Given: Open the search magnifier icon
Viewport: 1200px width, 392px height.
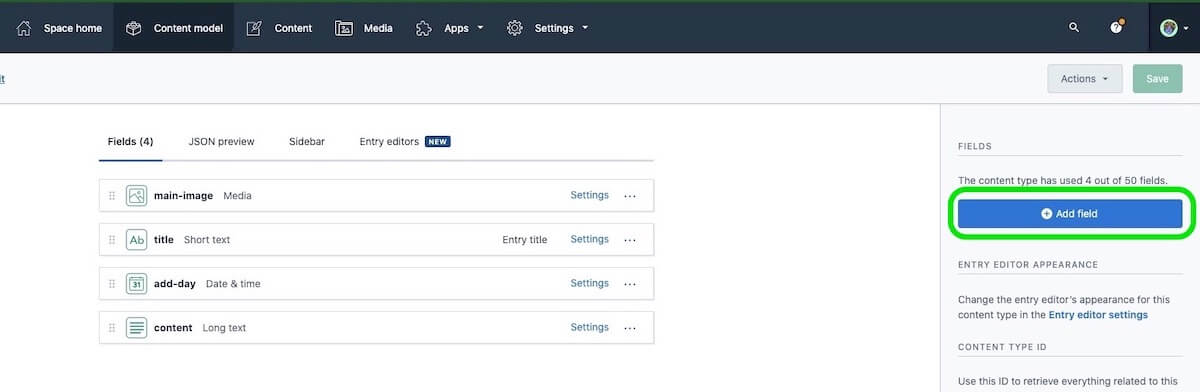Looking at the screenshot, I should pos(1074,28).
